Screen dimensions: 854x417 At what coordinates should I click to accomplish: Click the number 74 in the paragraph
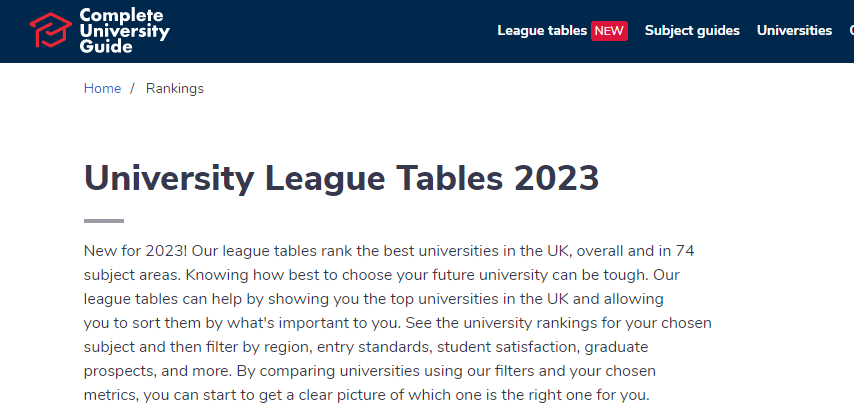685,251
